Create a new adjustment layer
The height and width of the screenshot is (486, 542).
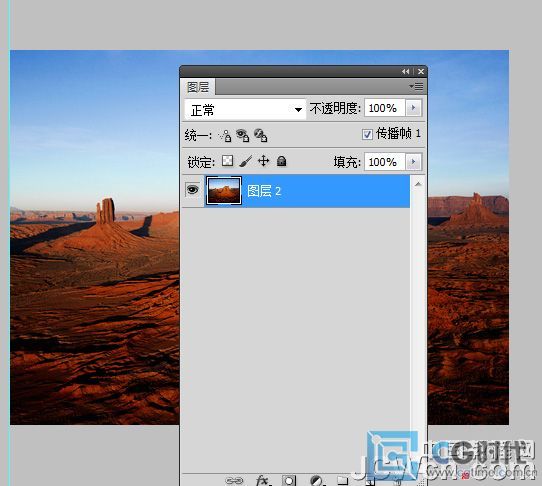(x=316, y=480)
